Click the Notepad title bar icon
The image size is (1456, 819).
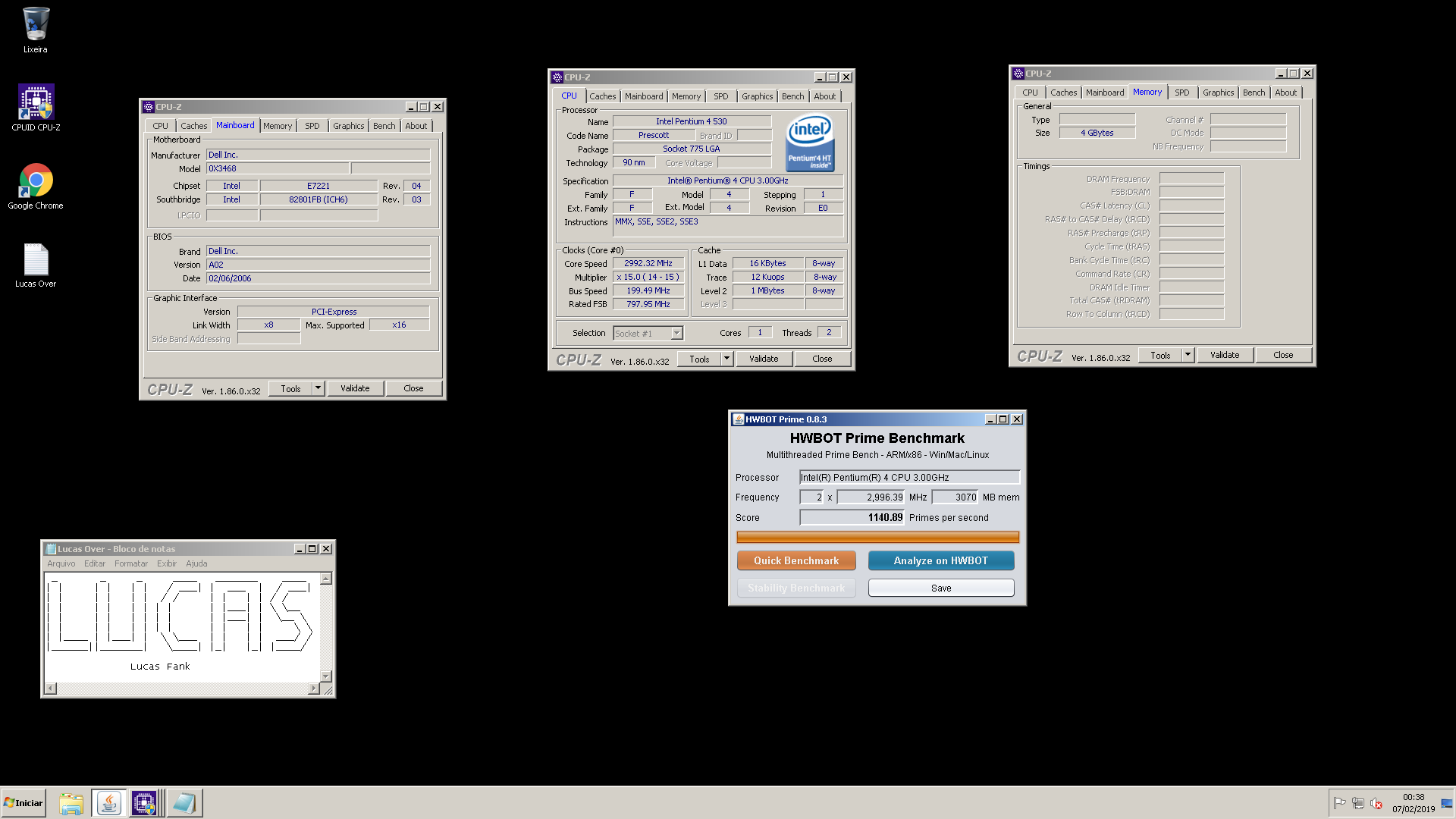[x=51, y=549]
